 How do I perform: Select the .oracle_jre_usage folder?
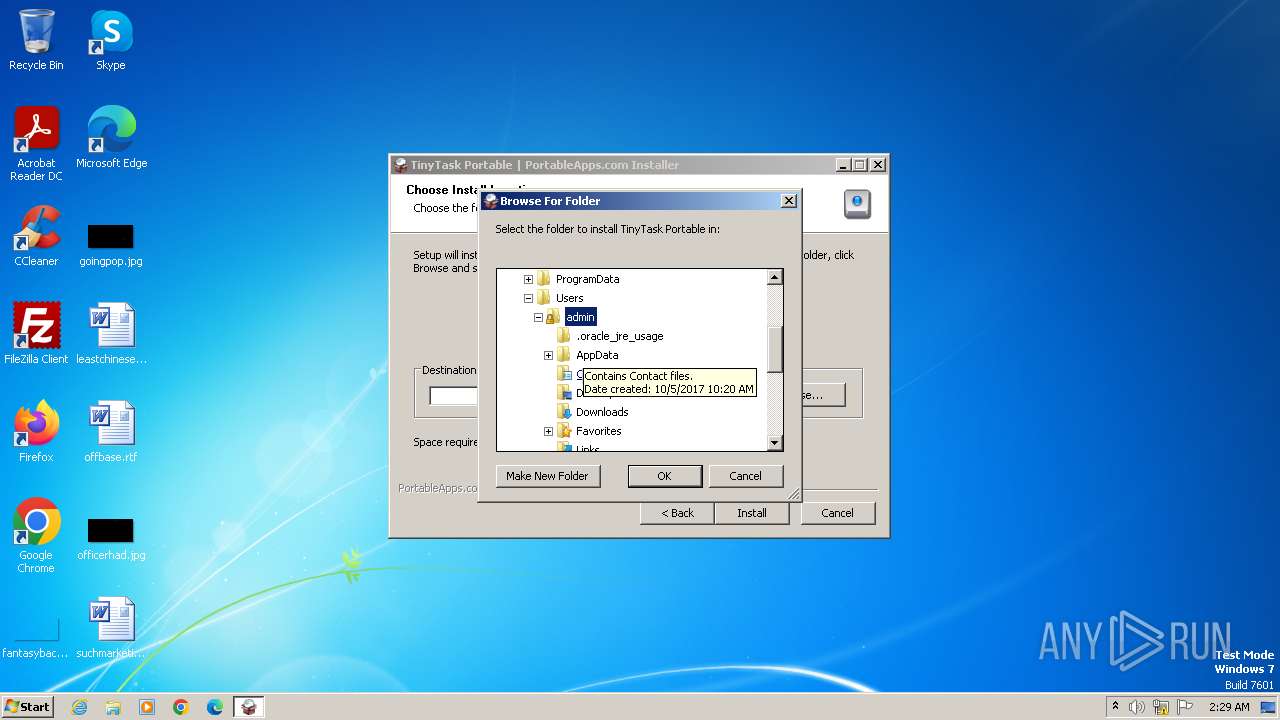[x=619, y=336]
